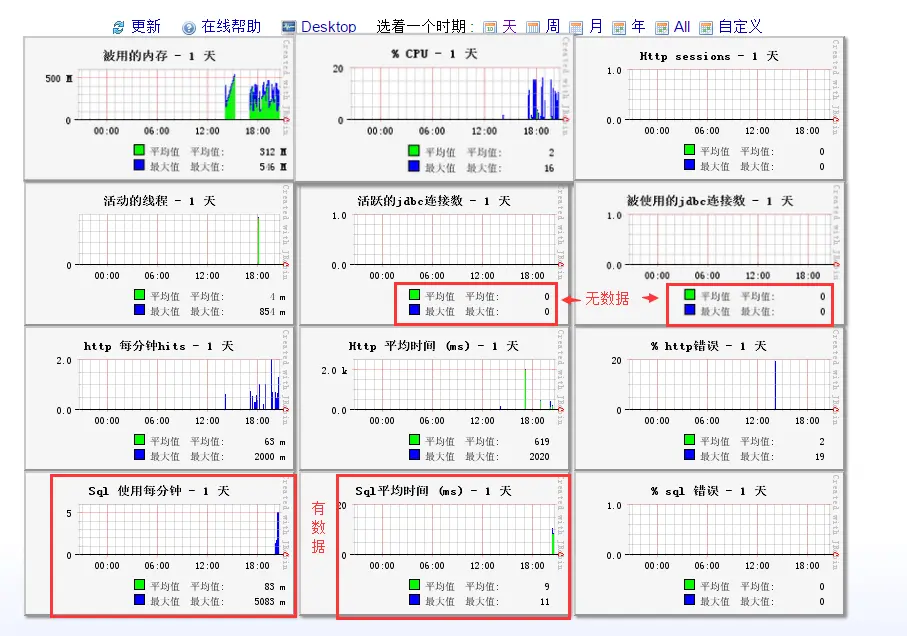Viewport: 907px width, 636px height.
Task: Open the 自定义 custom period link
Action: click(740, 27)
